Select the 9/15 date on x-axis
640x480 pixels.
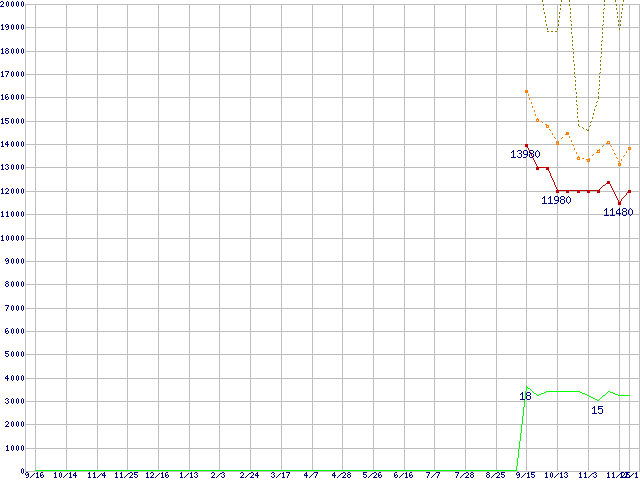tap(525, 475)
